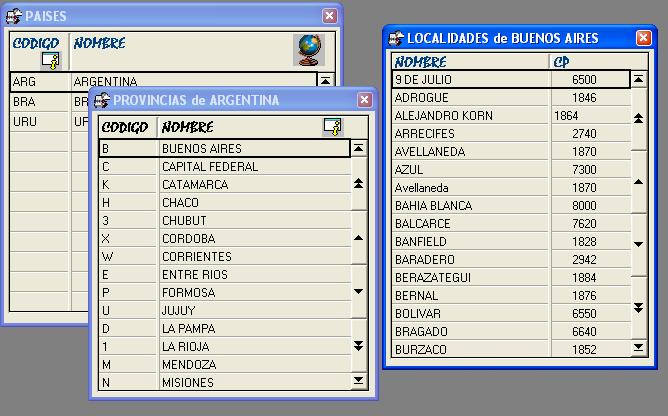
Task: Close the LOCALIDADES de BUENOS AIRES window
Action: pos(644,38)
